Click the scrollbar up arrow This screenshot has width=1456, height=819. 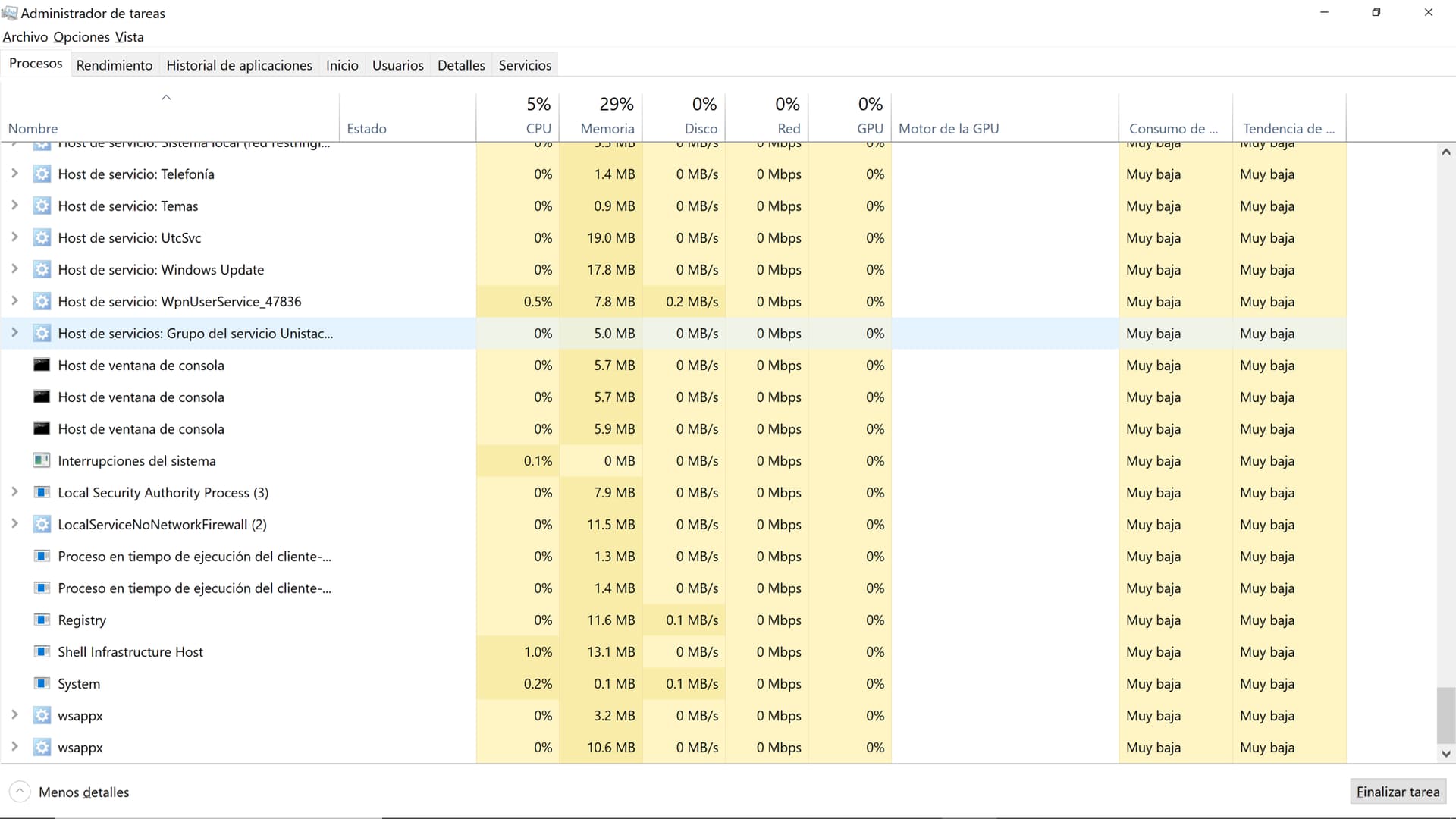(x=1445, y=152)
